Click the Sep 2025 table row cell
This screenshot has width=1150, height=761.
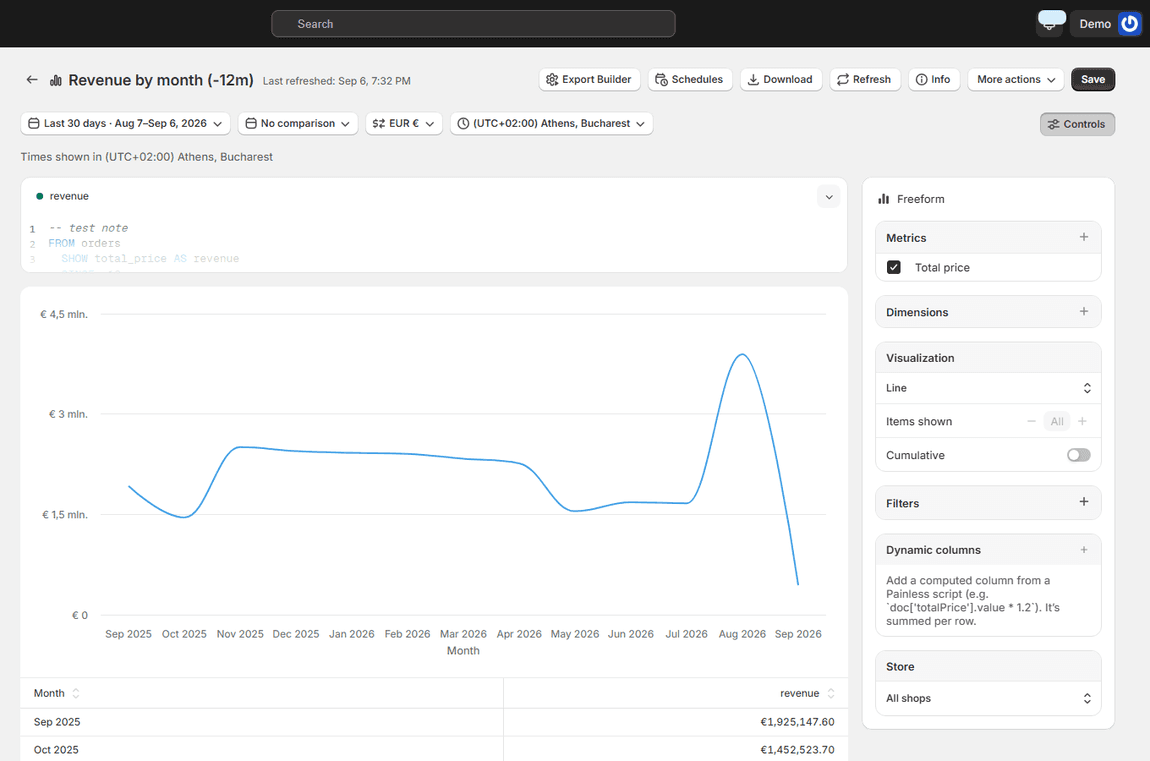click(262, 721)
